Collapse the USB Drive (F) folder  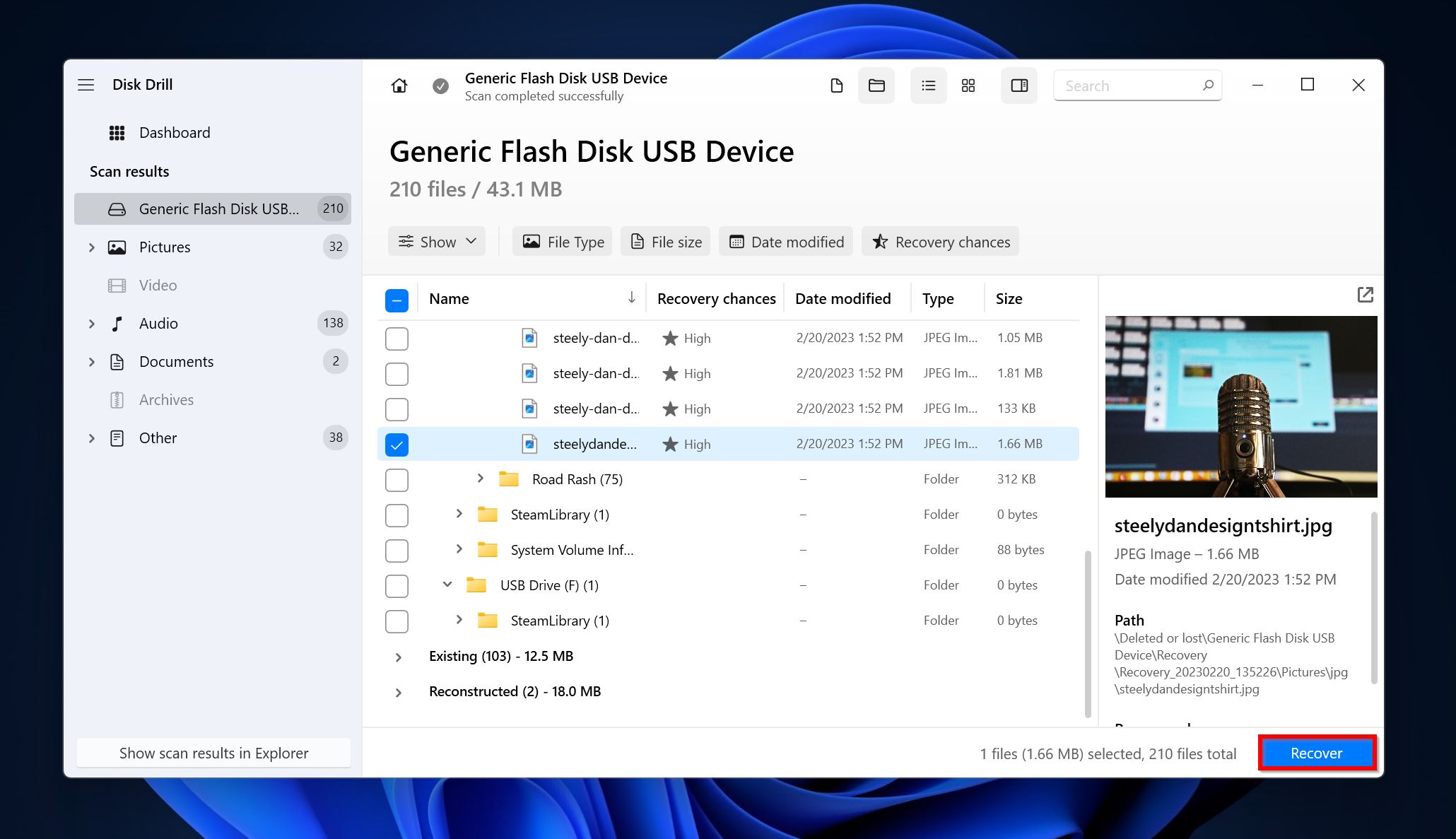[447, 585]
